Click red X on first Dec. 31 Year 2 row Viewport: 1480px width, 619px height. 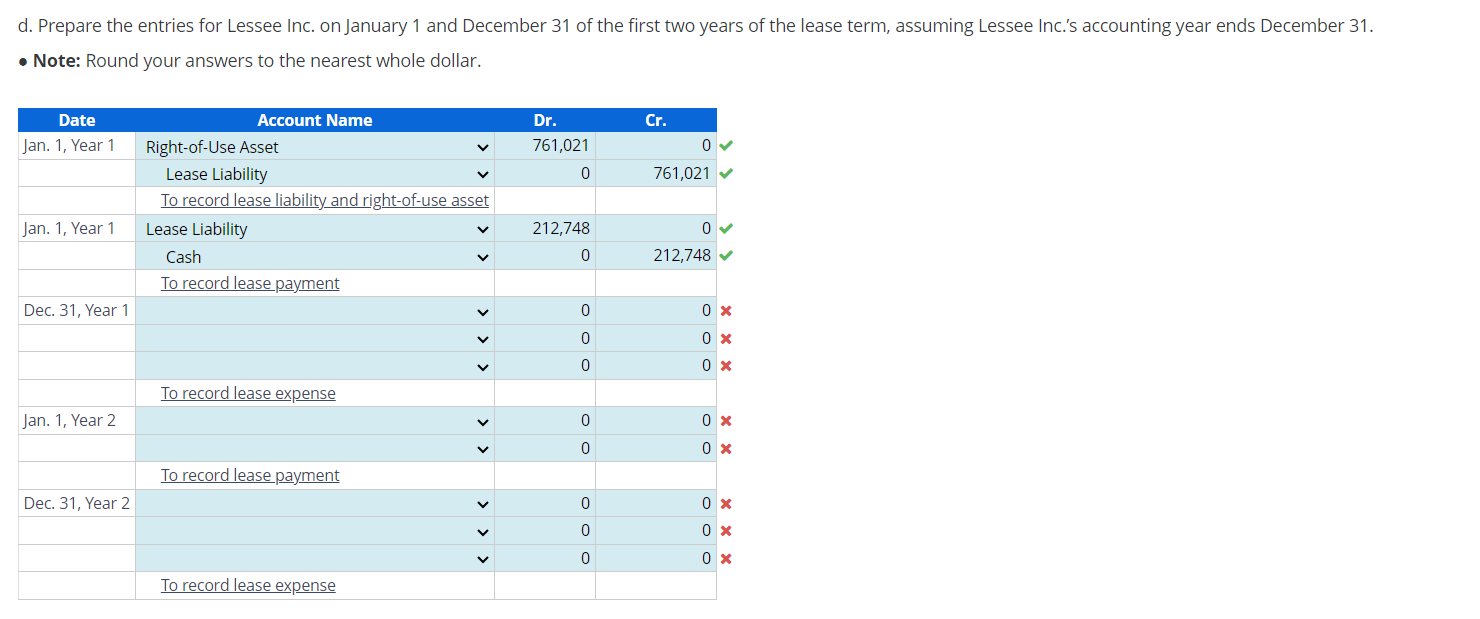(725, 503)
